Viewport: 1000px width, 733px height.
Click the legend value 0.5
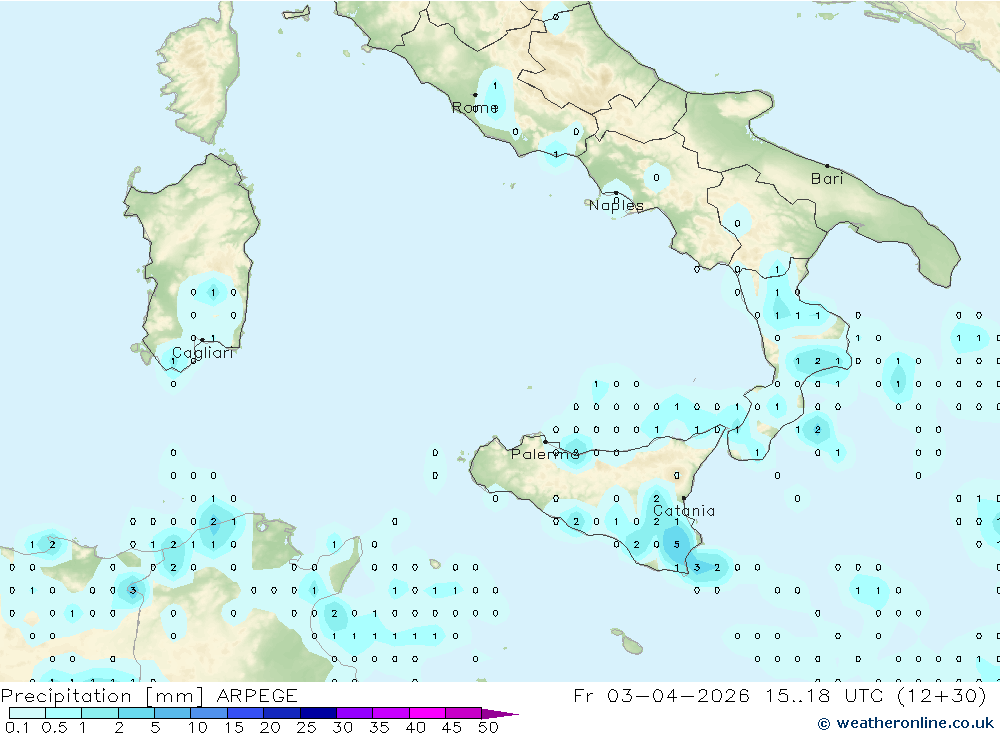54,727
